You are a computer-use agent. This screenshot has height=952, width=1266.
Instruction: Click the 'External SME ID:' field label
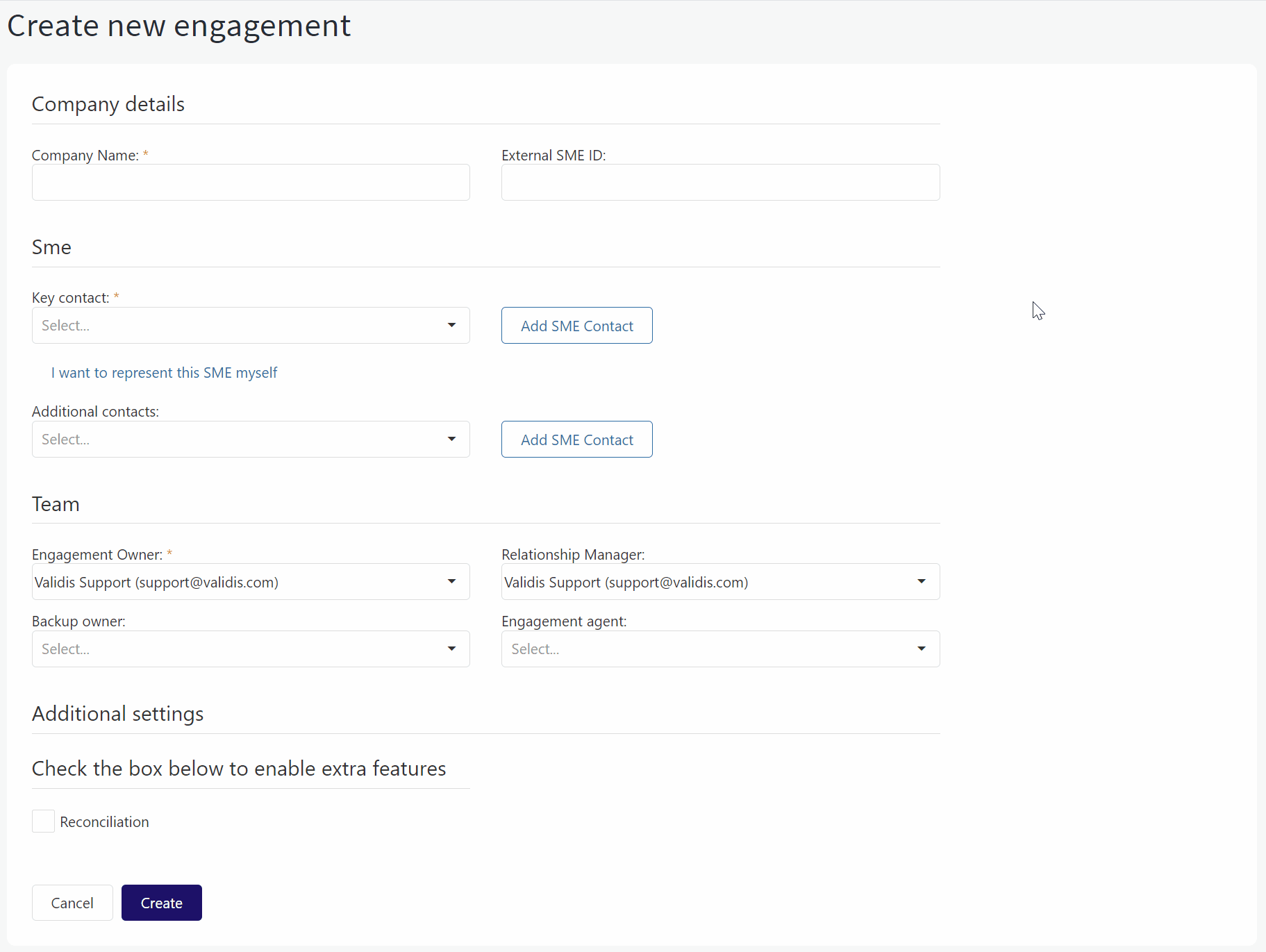coord(553,156)
